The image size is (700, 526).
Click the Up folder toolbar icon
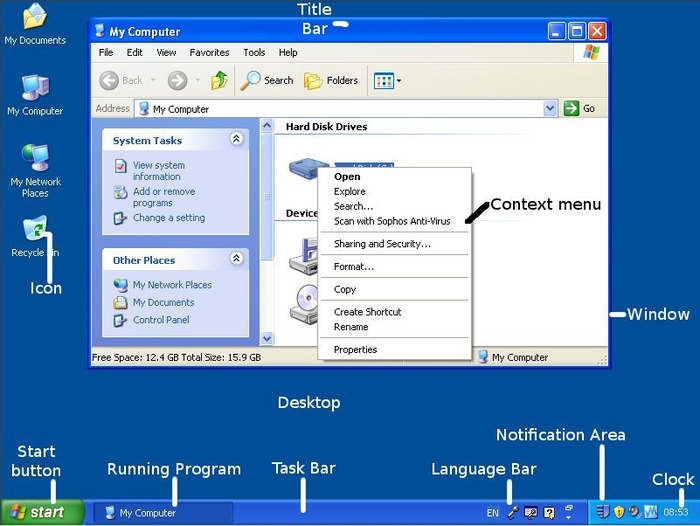click(x=218, y=81)
